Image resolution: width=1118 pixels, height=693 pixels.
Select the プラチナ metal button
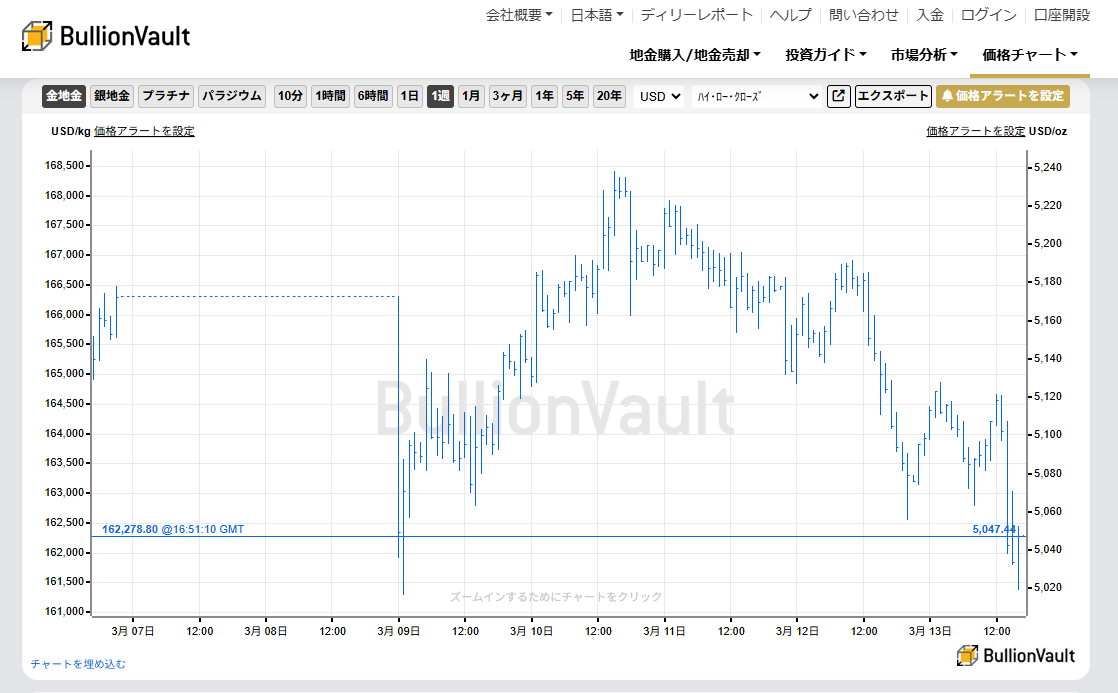pyautogui.click(x=165, y=96)
